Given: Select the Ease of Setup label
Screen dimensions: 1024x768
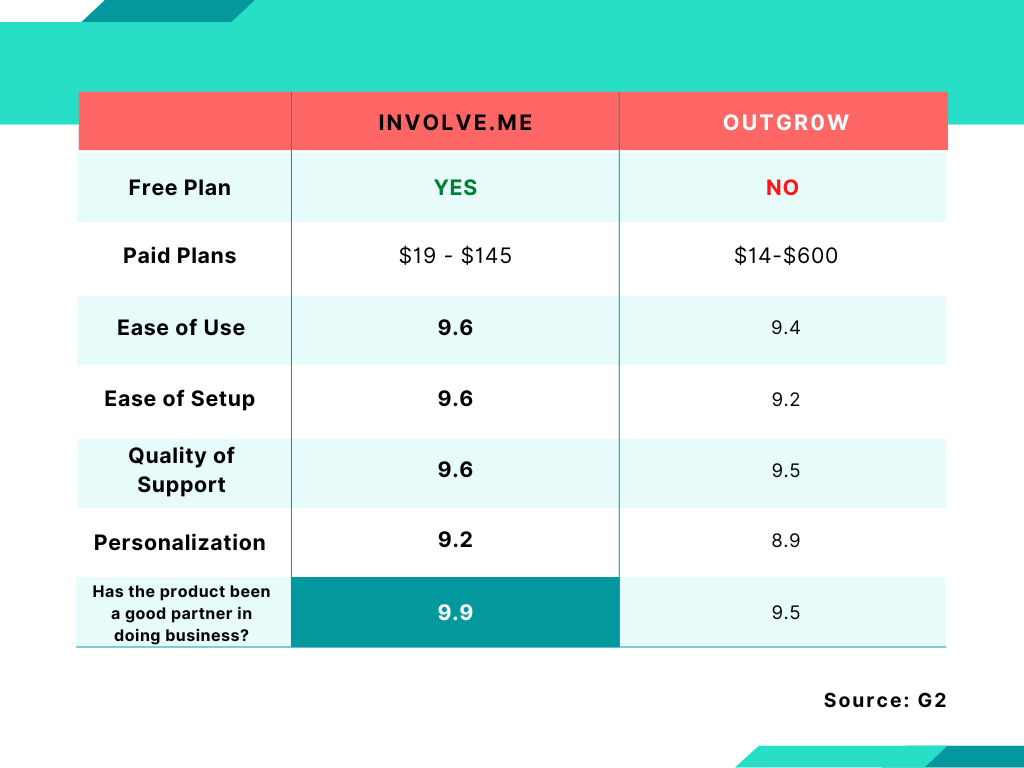Looking at the screenshot, I should pyautogui.click(x=180, y=398).
